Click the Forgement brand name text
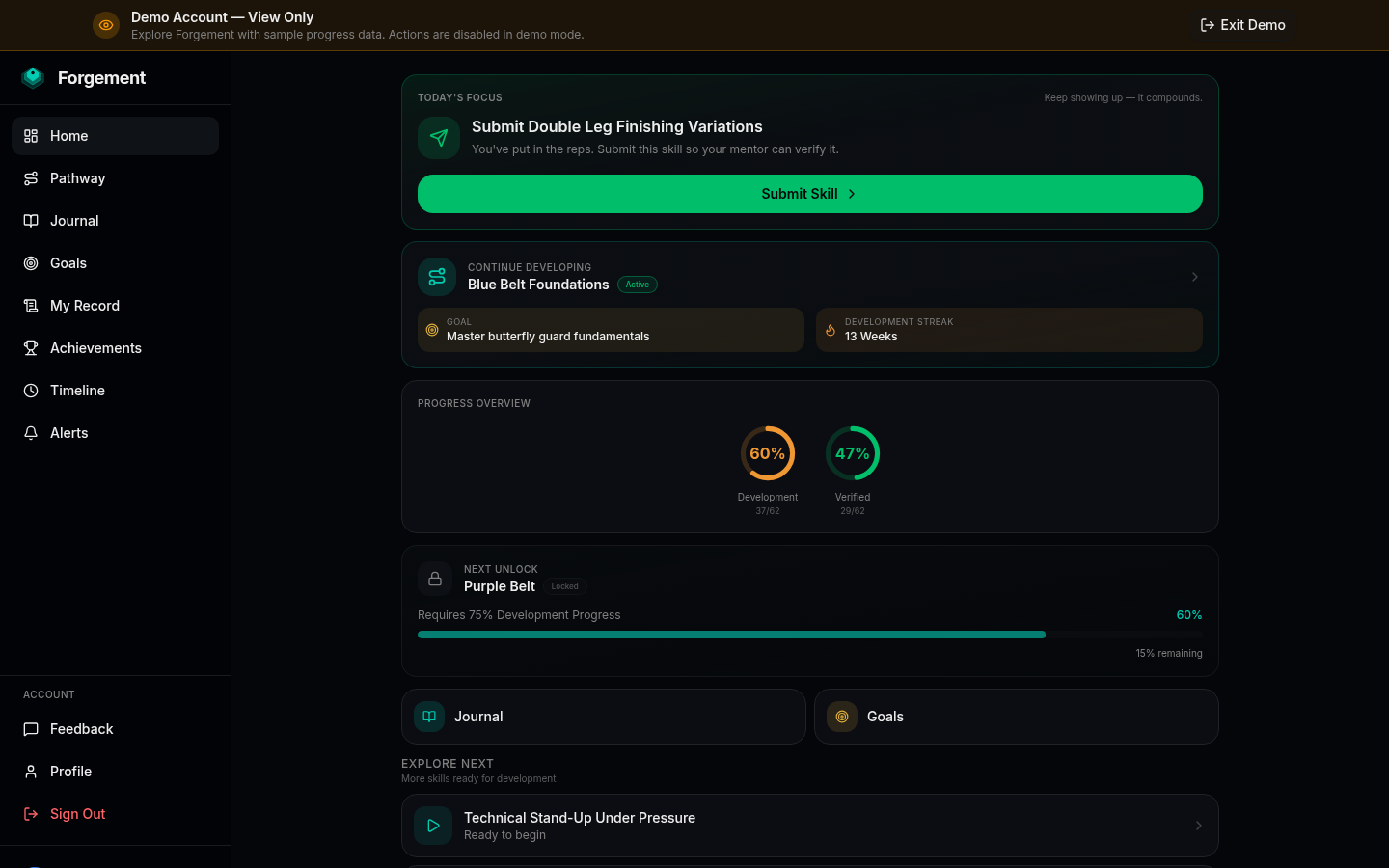This screenshot has width=1389, height=868. coord(101,78)
